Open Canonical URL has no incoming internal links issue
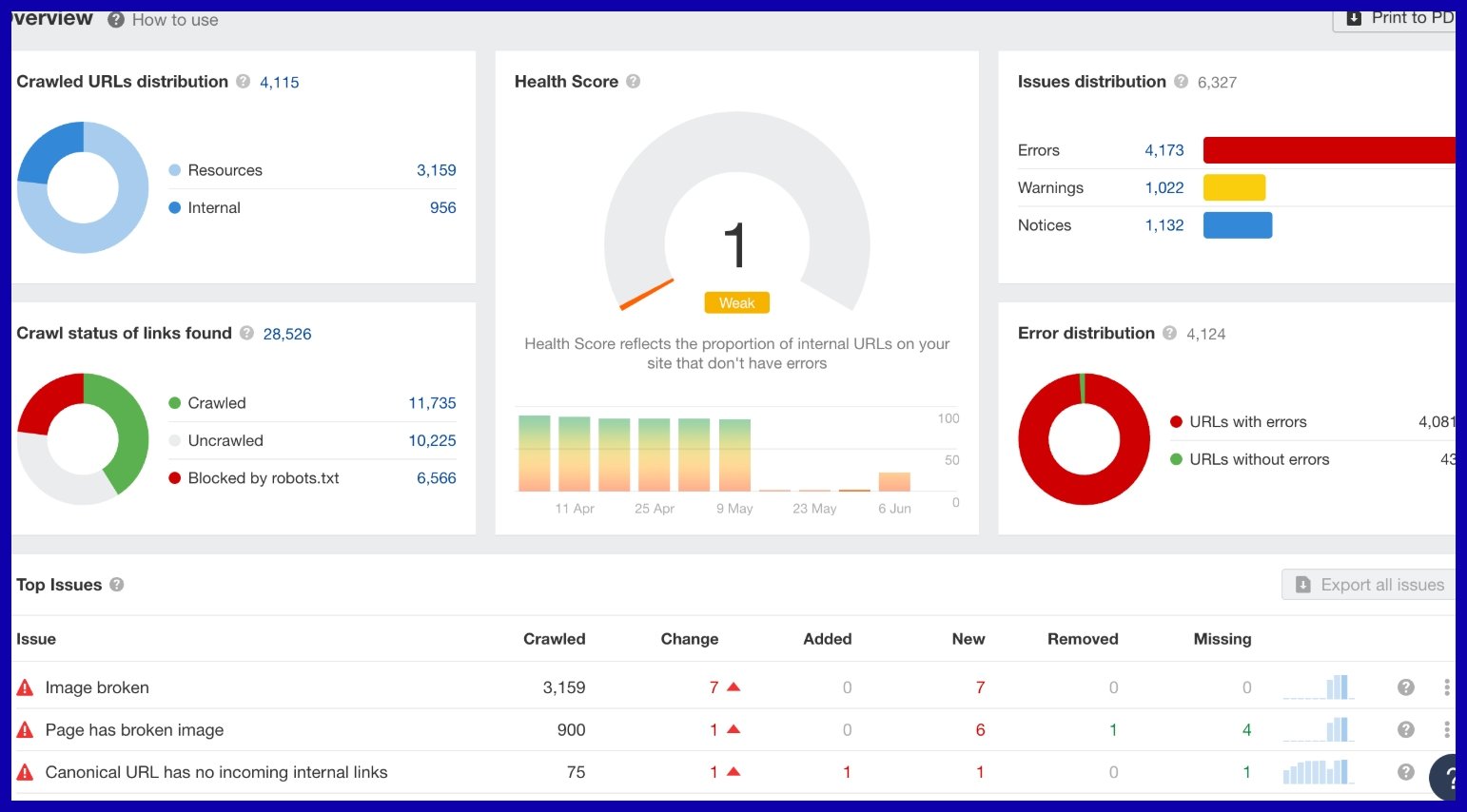The width and height of the screenshot is (1467, 812). (216, 772)
